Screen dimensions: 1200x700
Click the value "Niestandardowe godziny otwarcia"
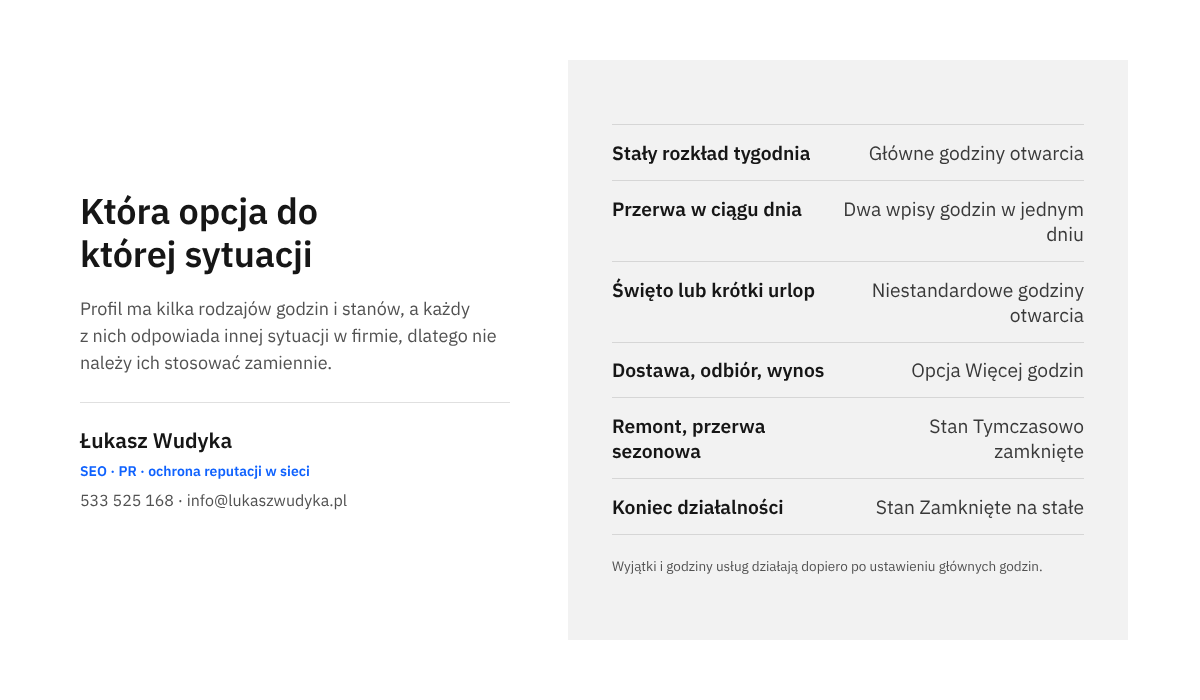pos(977,303)
